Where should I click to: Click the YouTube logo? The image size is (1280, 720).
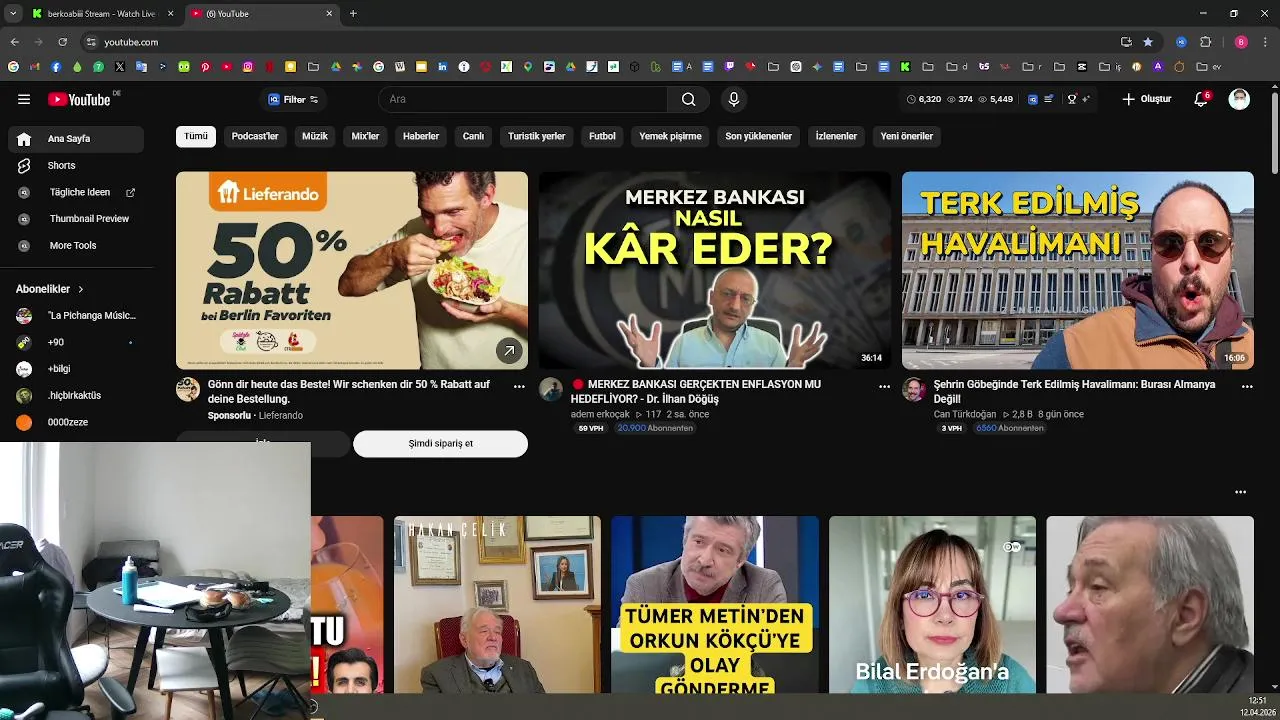click(x=79, y=99)
